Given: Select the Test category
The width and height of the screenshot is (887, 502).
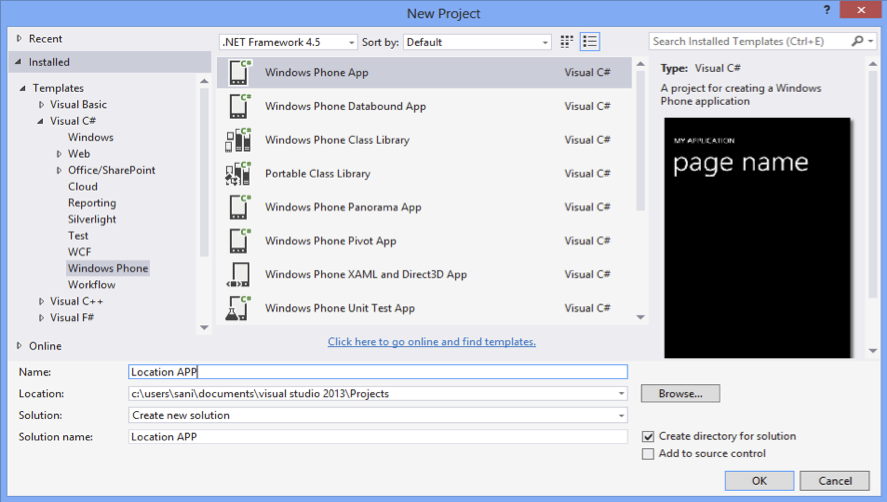Looking at the screenshot, I should coord(78,235).
